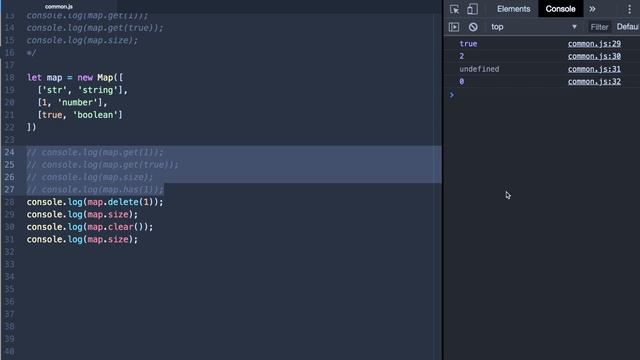Activate the inspect element picker icon
The height and width of the screenshot is (360, 640).
pyautogui.click(x=454, y=9)
